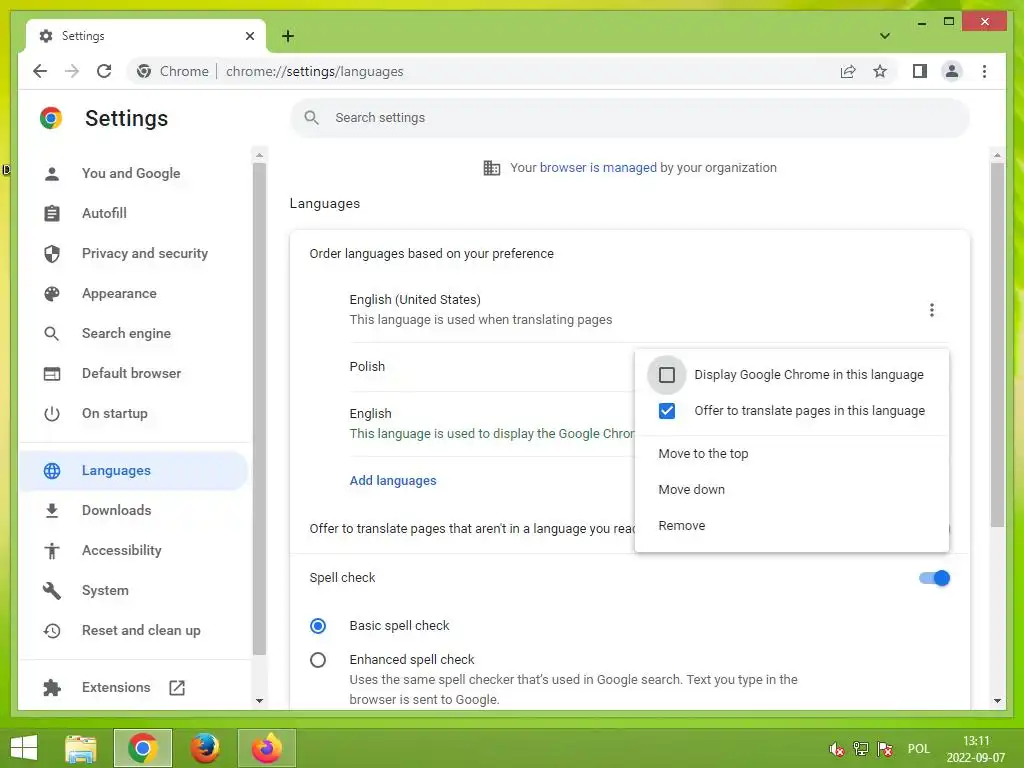Open Default browser section
The height and width of the screenshot is (768, 1024).
133,374
